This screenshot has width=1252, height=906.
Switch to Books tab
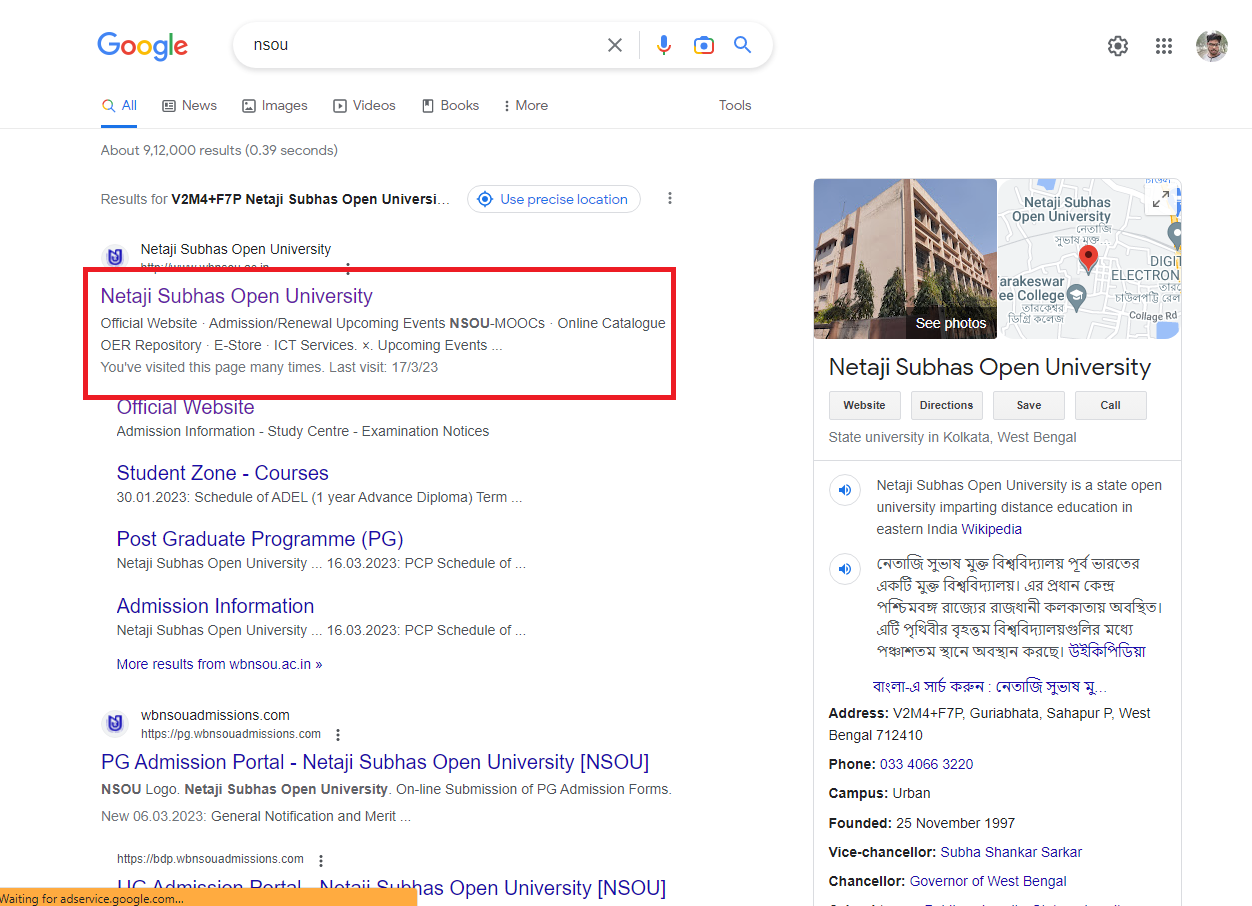point(450,105)
